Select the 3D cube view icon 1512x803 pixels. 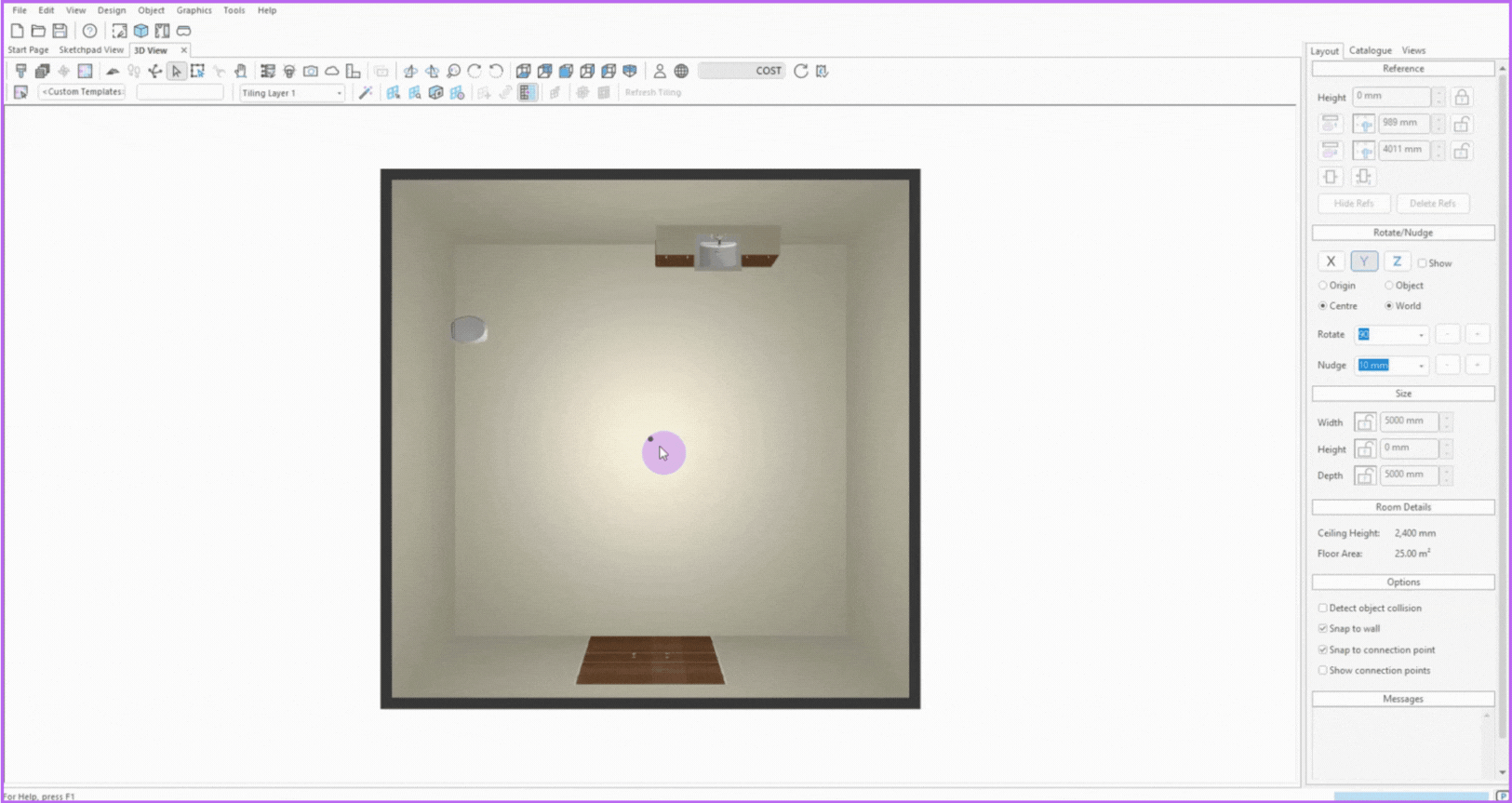(x=140, y=31)
